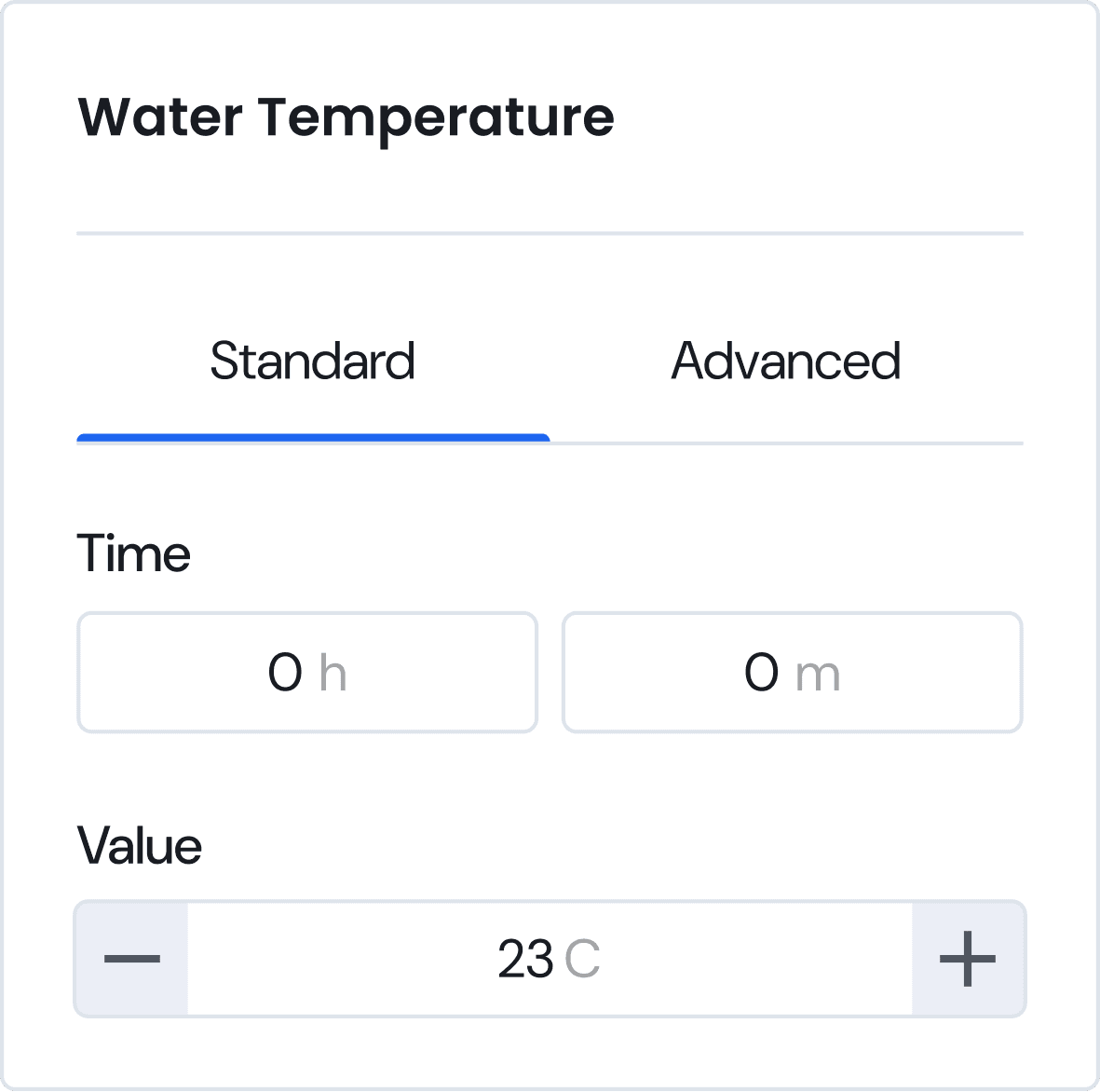Click the 'C' Celsius unit beside 23
The image size is (1100, 1092).
point(582,960)
